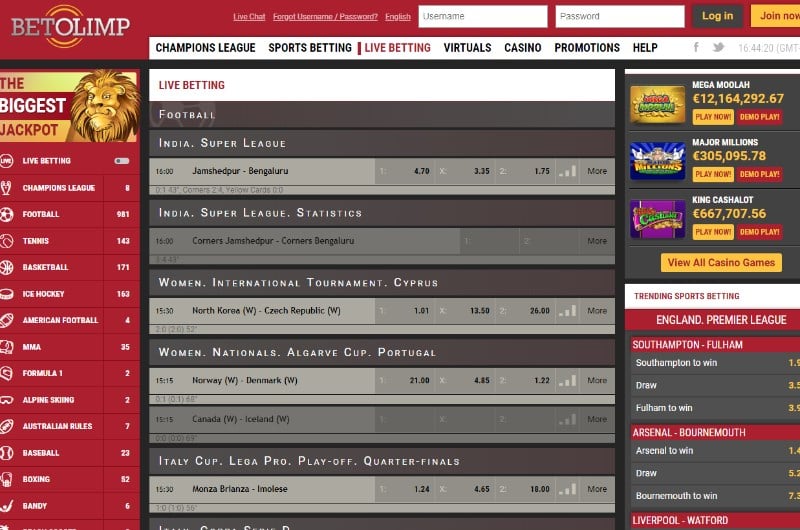800x530 pixels.
Task: Open the Twitter bird icon link
Action: (718, 47)
